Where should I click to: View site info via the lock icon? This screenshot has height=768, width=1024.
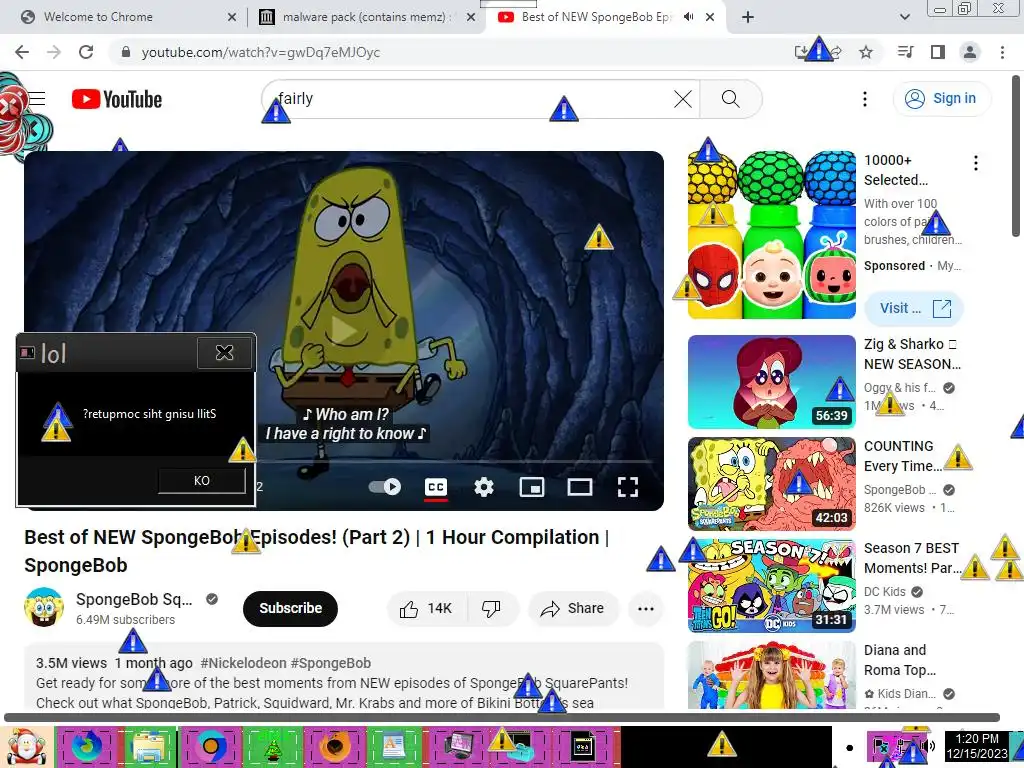coord(126,52)
